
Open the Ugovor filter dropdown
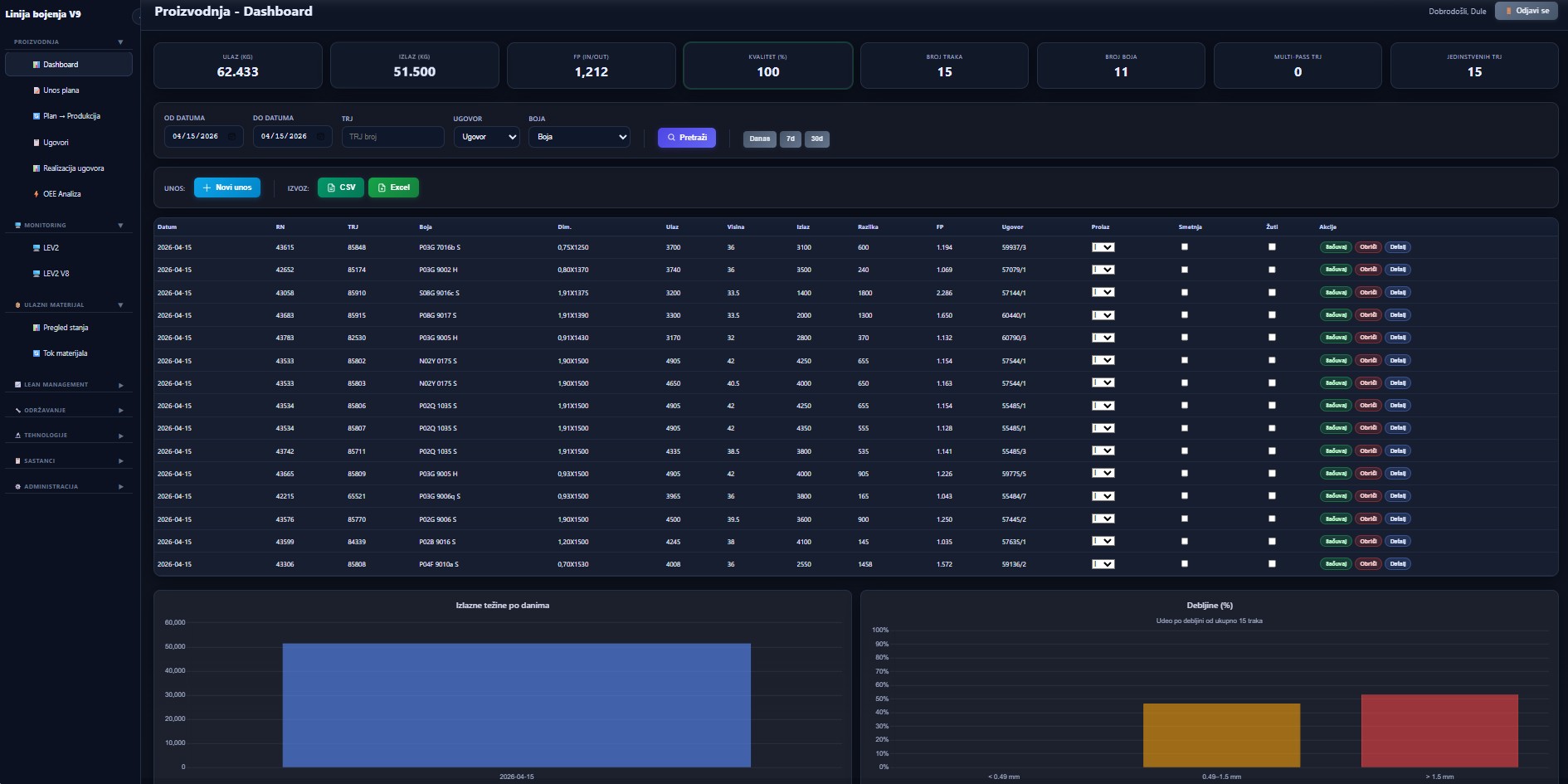point(486,137)
